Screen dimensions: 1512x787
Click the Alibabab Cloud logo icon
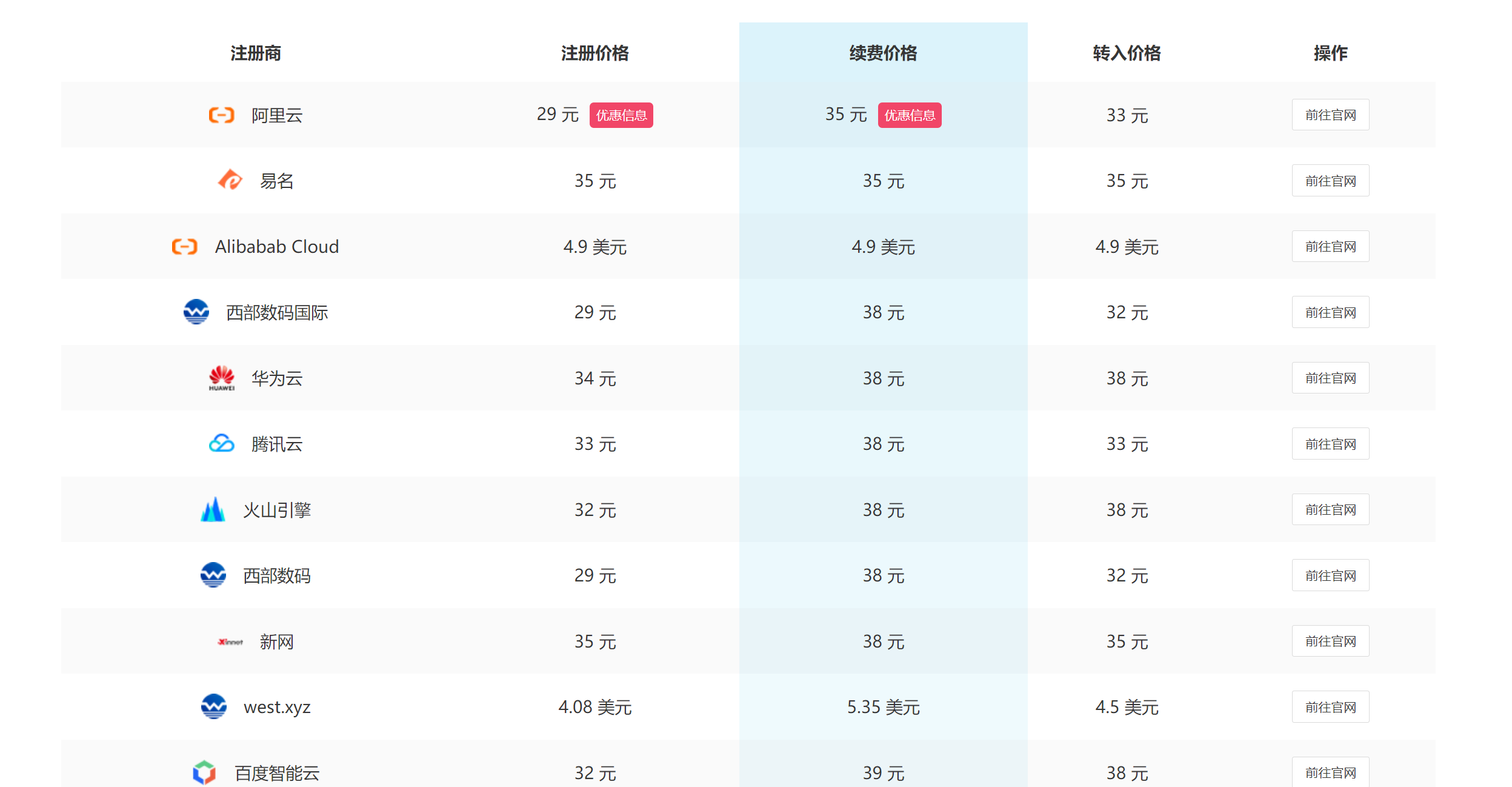[x=184, y=246]
